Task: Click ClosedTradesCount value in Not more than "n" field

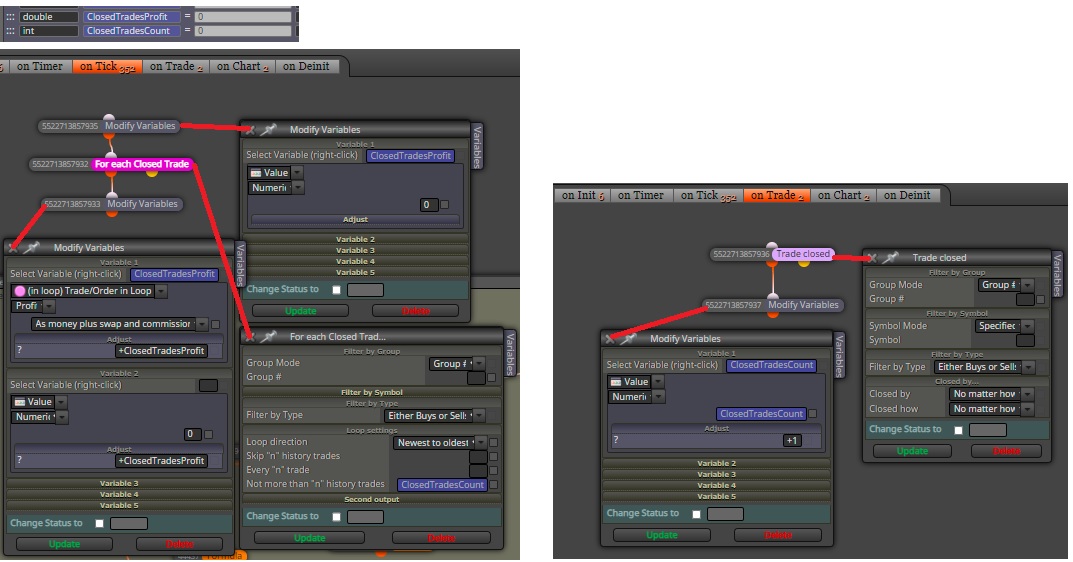Action: 442,485
